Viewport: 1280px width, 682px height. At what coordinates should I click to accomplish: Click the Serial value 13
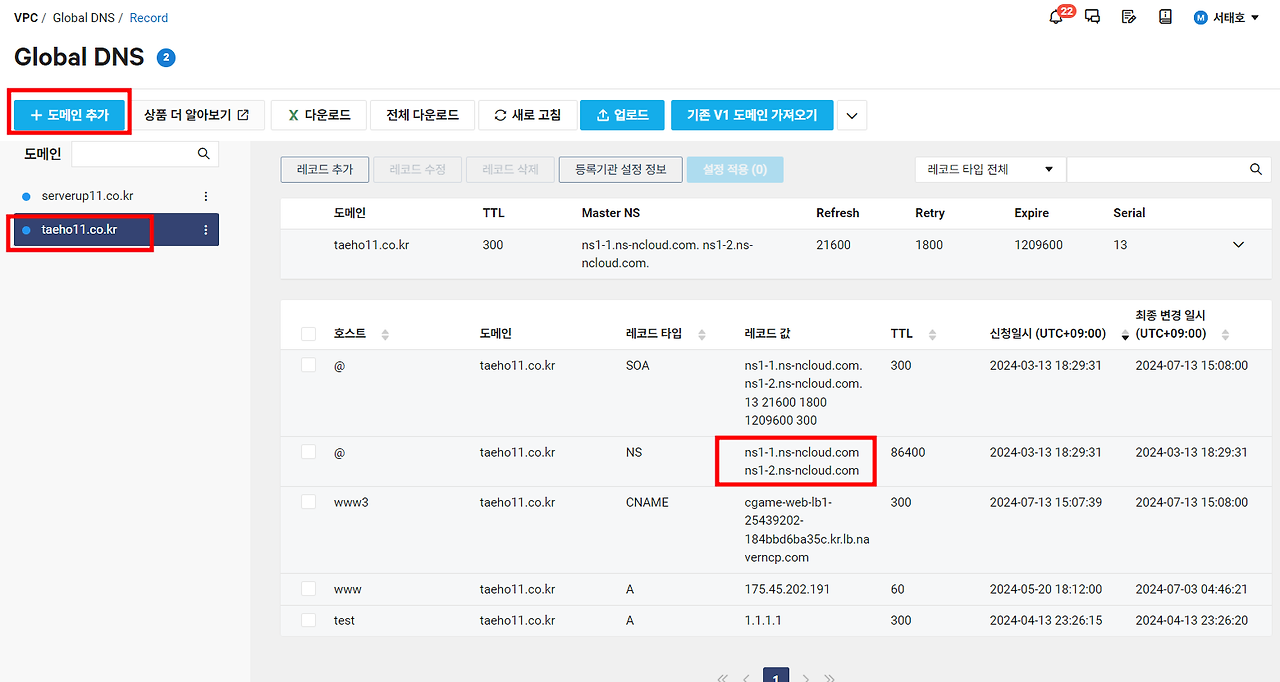coord(1120,245)
